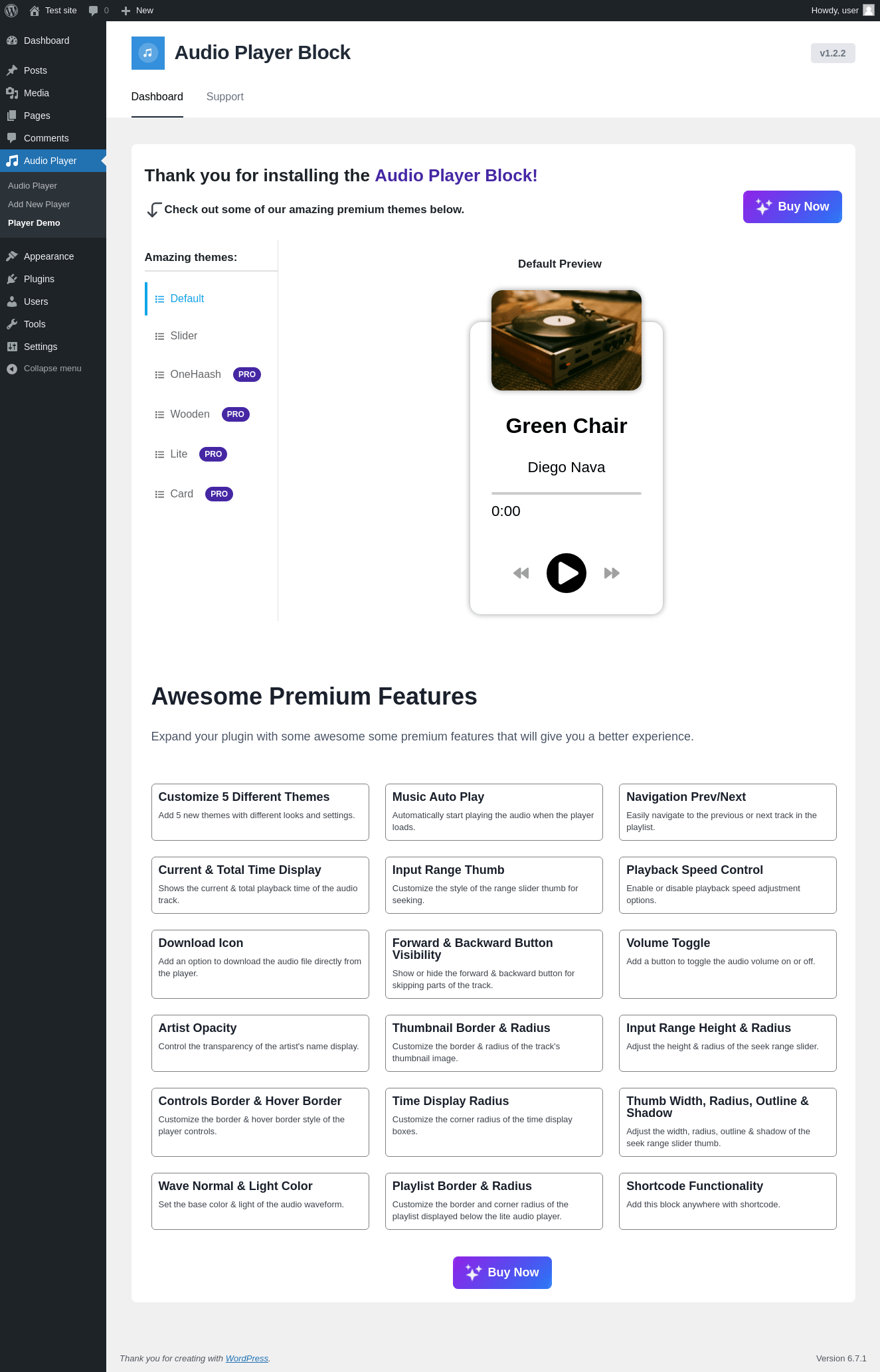
Task: Click the Time Display Radius card
Action: (494, 1122)
